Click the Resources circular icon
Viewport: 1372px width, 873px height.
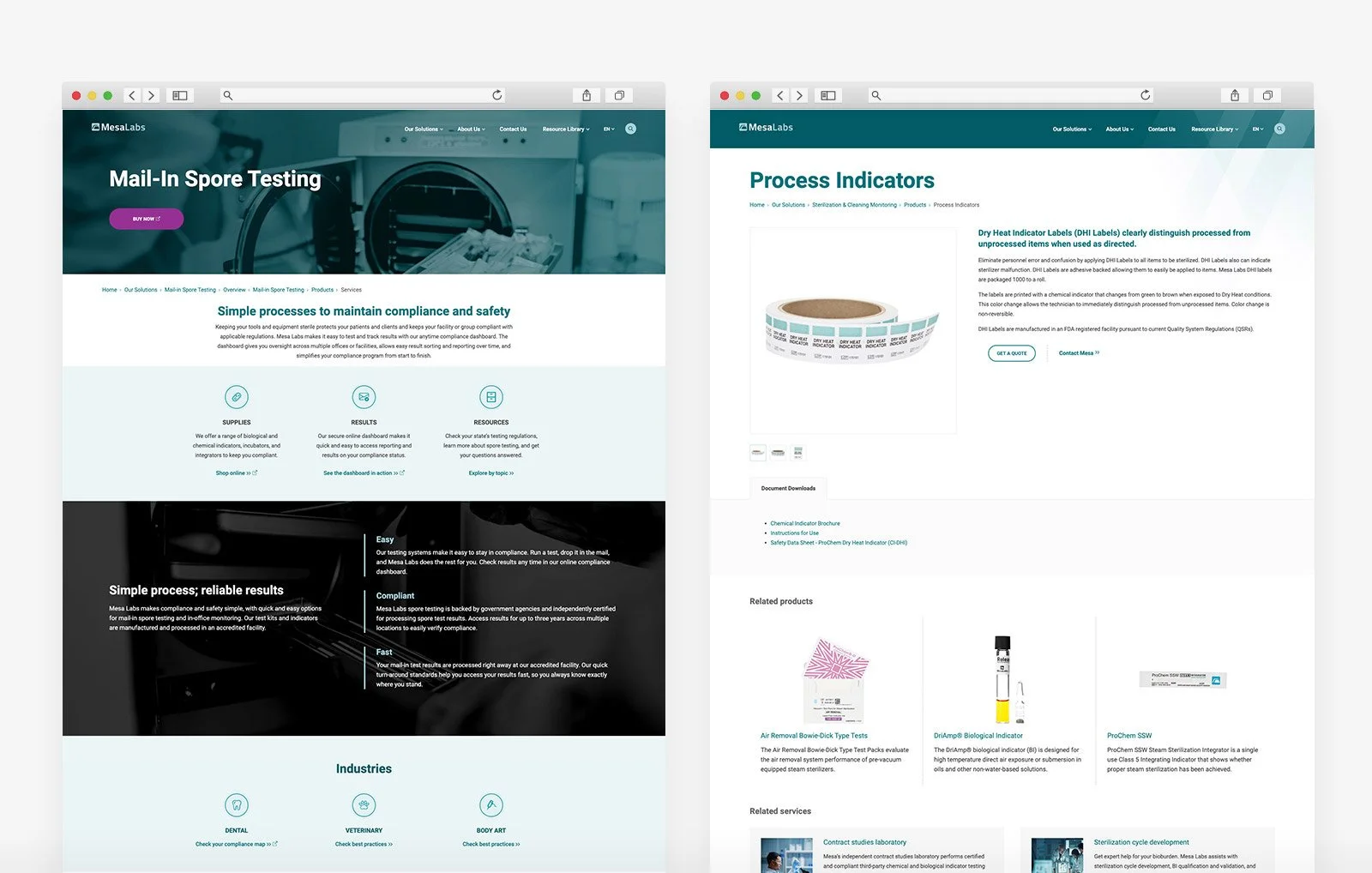[491, 397]
